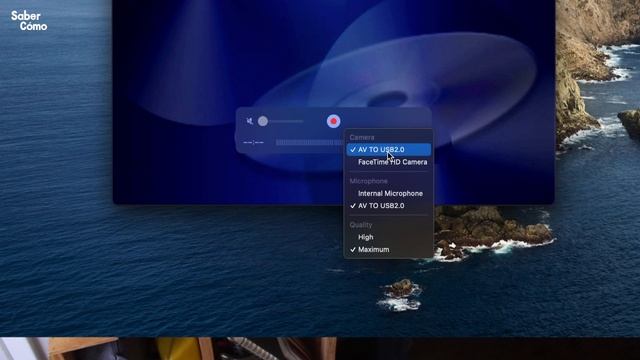Choose FaceTime HD Camera

tap(389, 162)
